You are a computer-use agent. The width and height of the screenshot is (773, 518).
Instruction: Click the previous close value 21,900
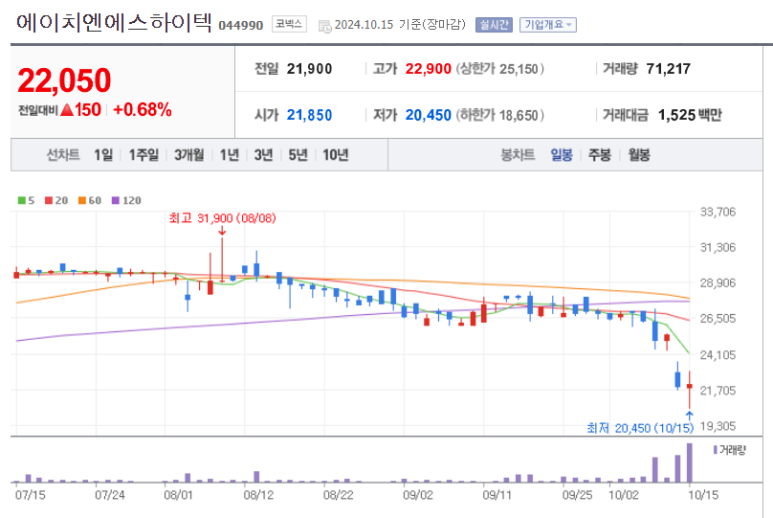coord(310,69)
